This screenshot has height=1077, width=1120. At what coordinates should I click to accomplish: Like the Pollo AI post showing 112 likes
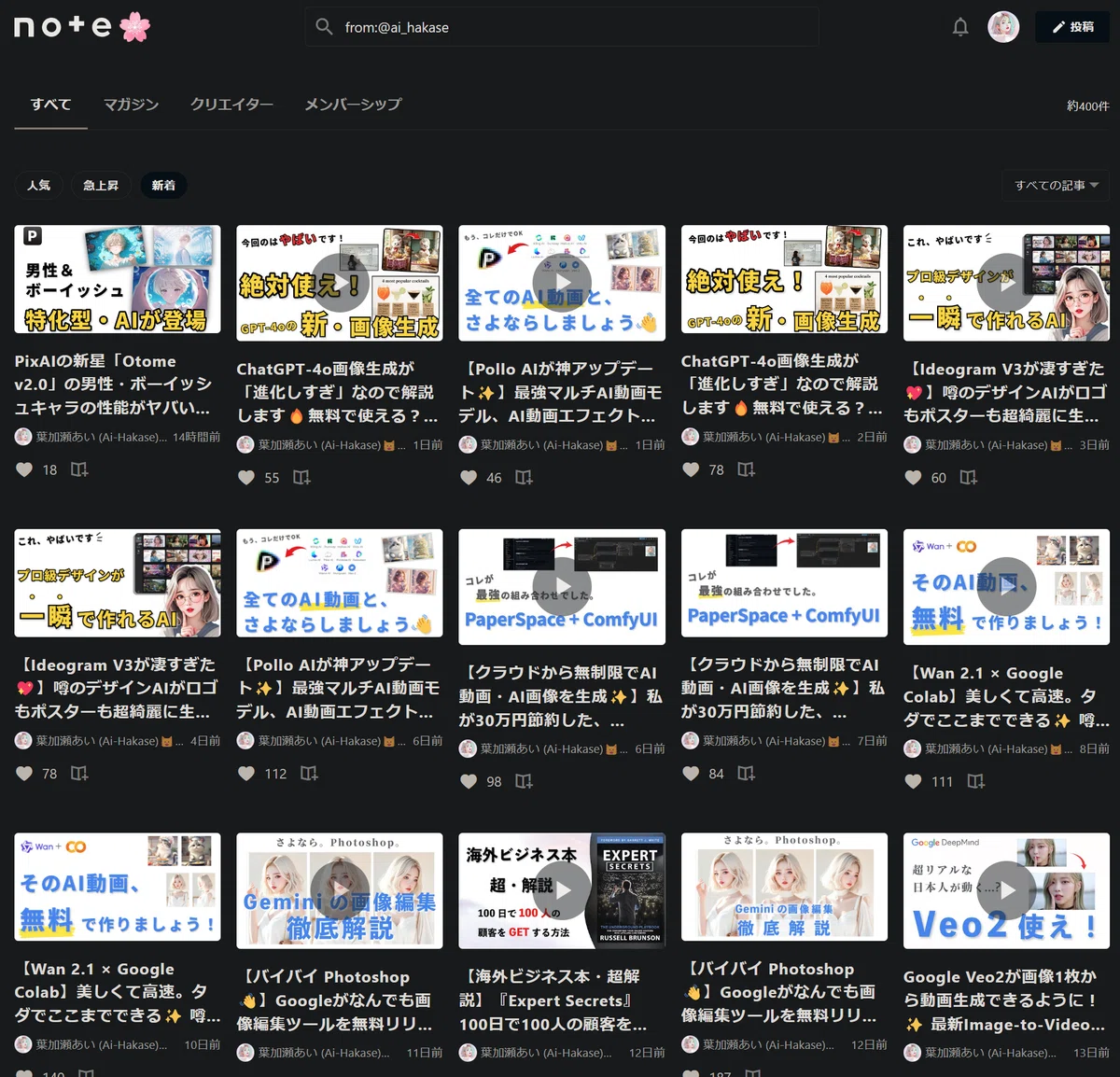246,773
